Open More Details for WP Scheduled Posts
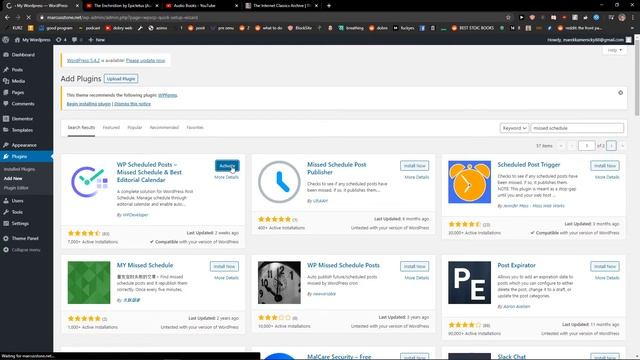 226,178
